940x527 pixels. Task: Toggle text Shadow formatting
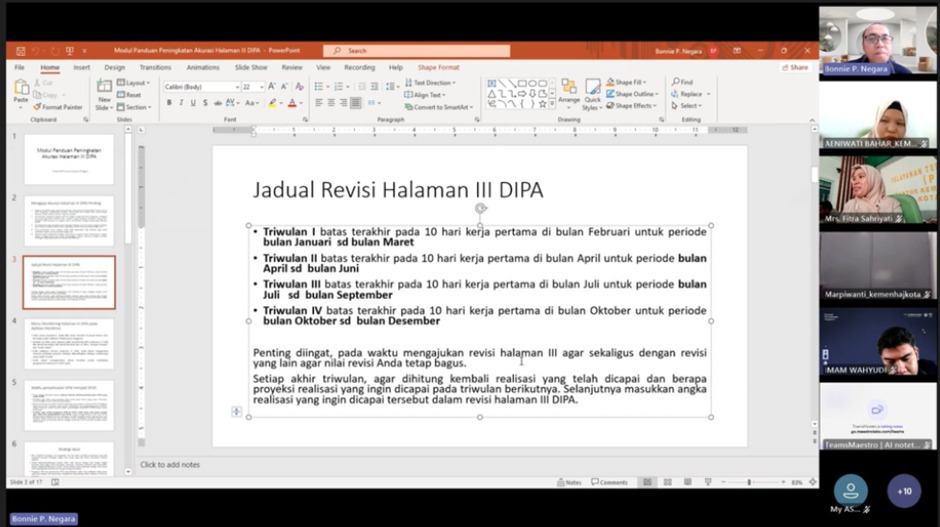click(205, 103)
